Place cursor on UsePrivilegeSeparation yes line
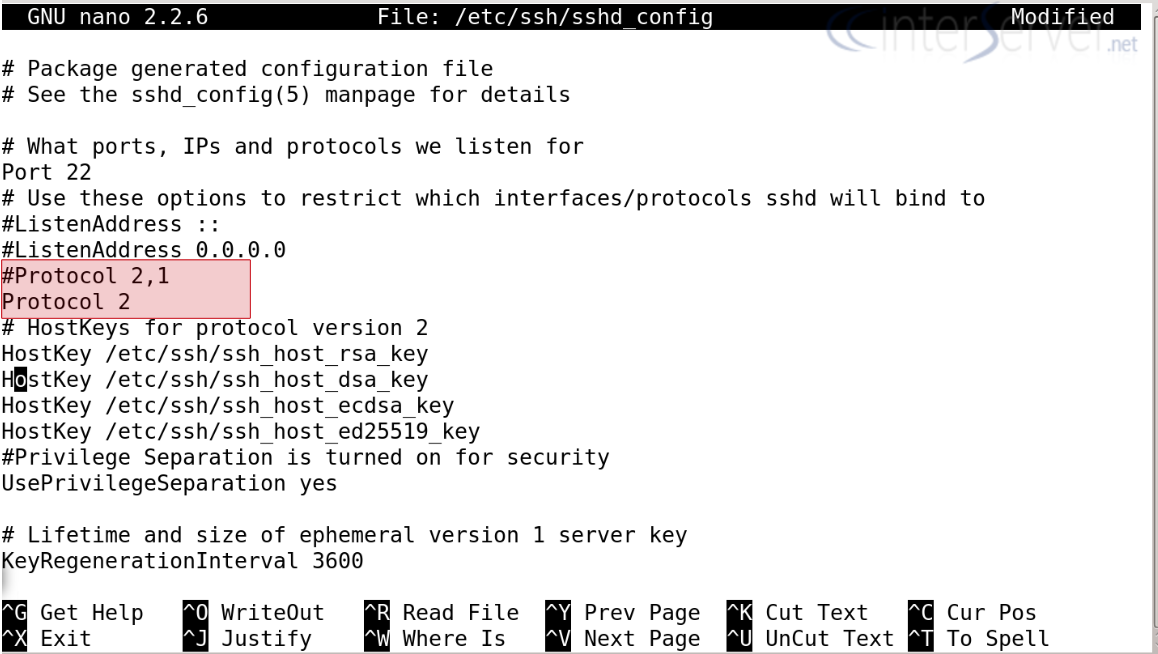Screen dimensions: 1158x654 click(x=169, y=483)
